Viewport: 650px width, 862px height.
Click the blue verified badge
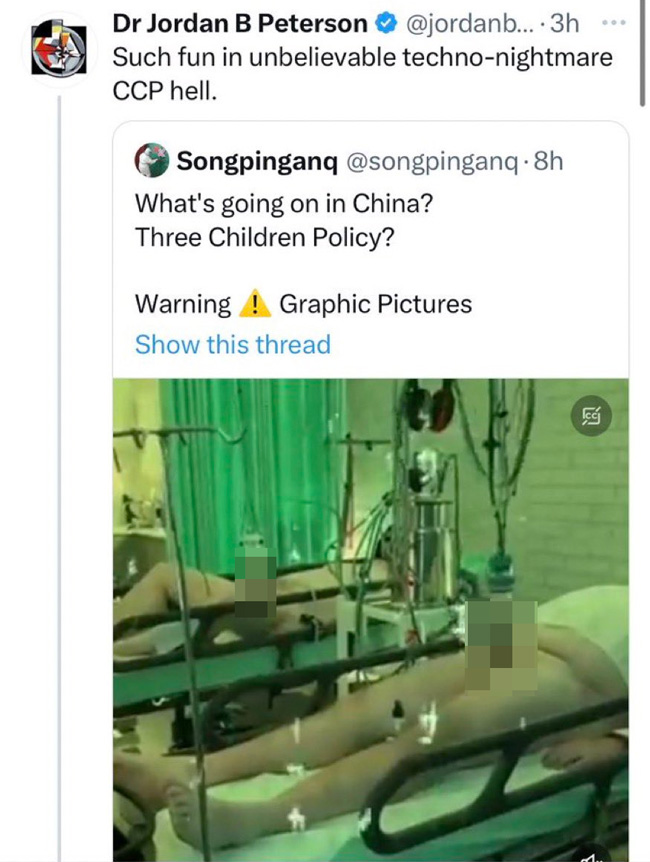[x=383, y=23]
